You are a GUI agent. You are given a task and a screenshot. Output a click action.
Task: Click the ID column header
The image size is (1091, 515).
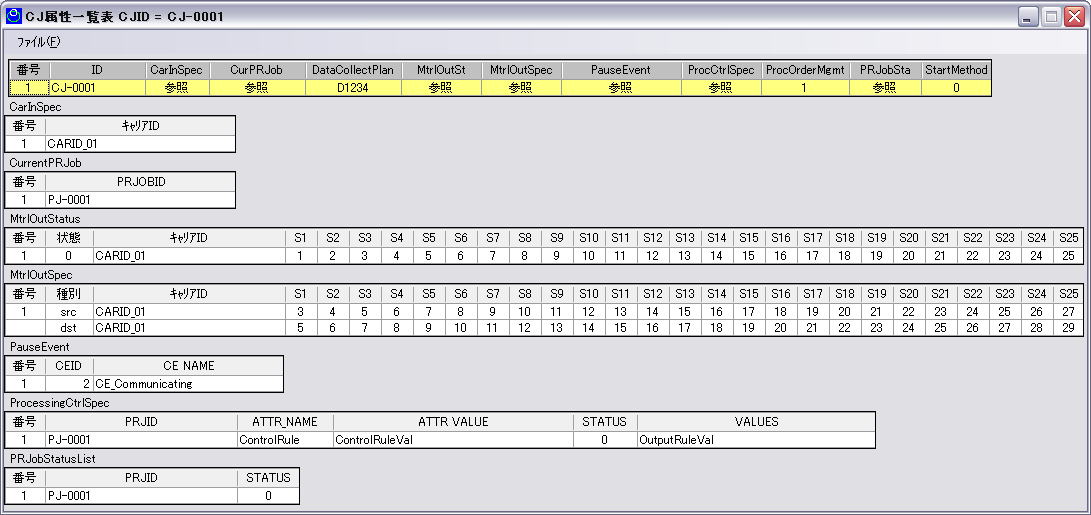[x=97, y=70]
